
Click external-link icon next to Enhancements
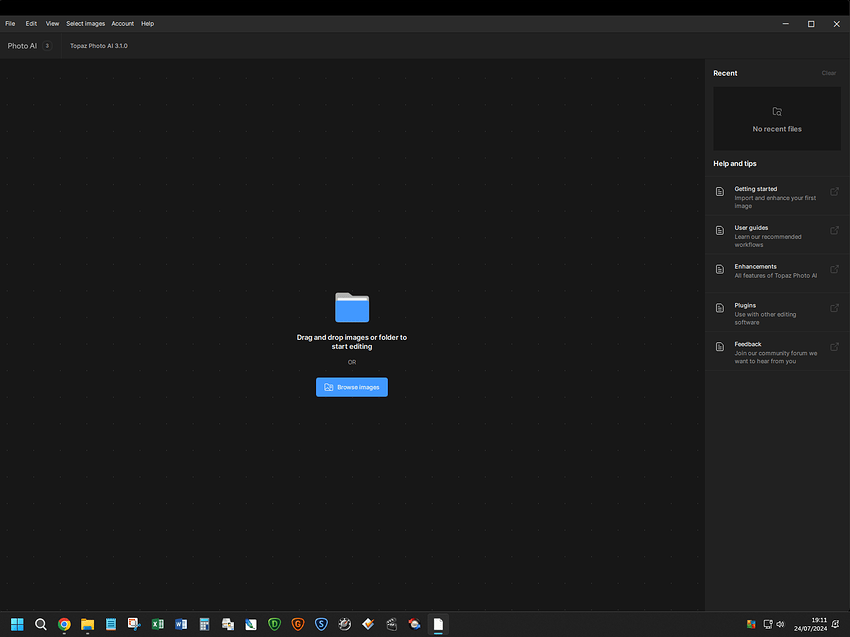(x=834, y=269)
